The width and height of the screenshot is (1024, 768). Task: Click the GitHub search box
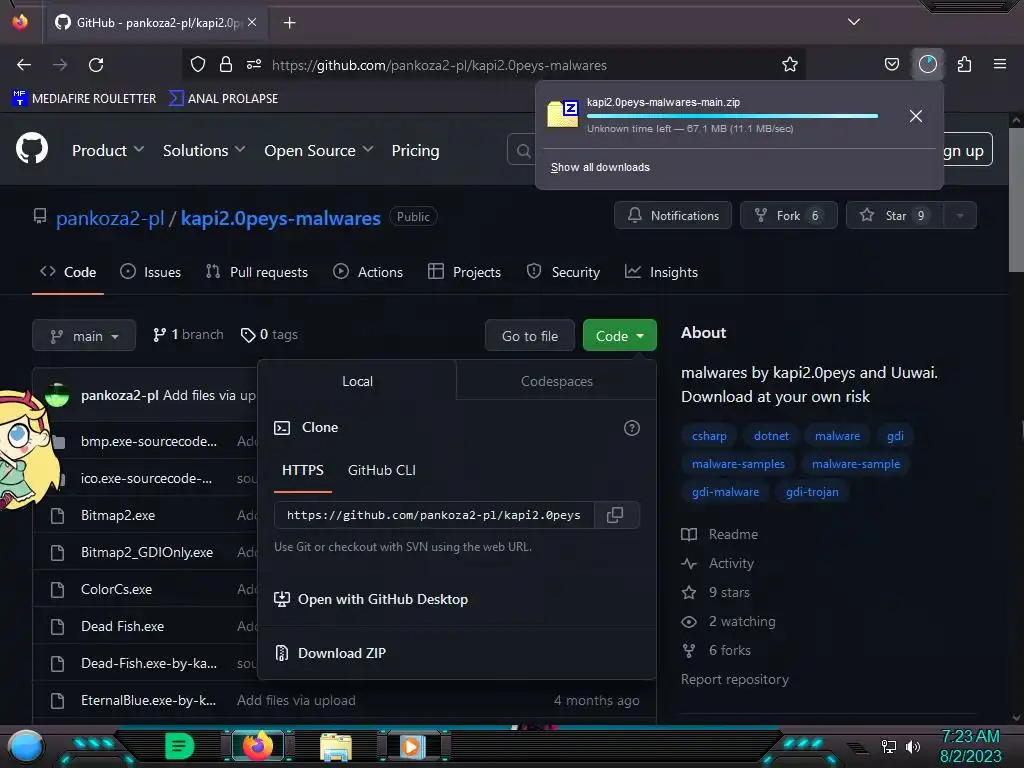(521, 151)
